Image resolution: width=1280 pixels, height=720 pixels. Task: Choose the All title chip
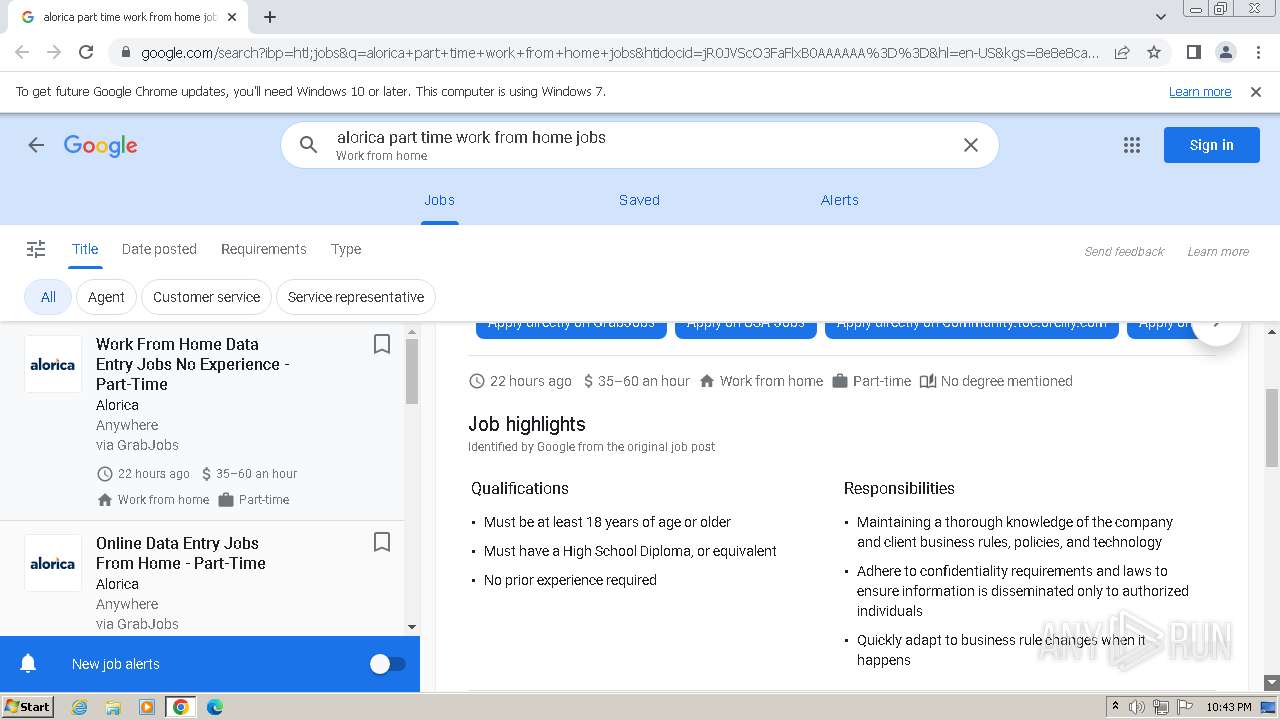(x=48, y=297)
